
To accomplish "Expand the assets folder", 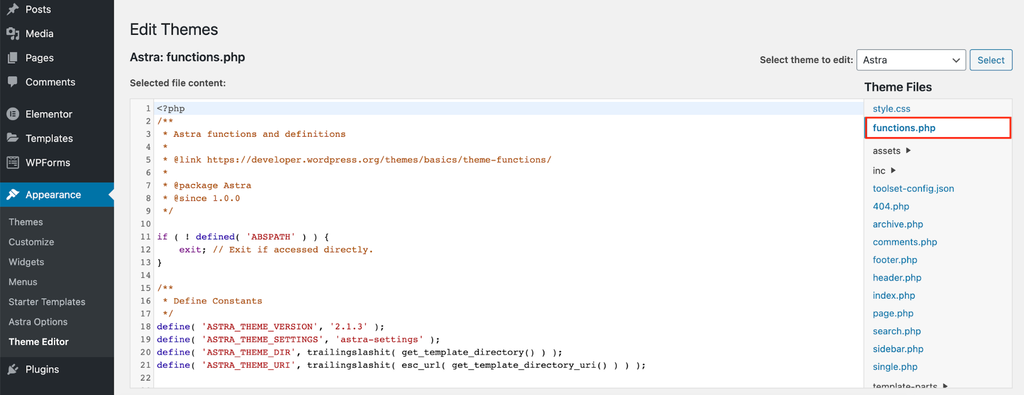I will [x=892, y=151].
